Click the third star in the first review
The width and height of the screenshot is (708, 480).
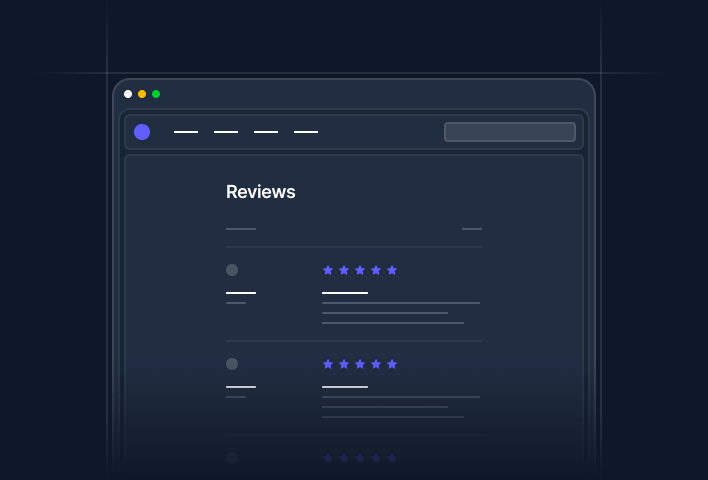coord(360,270)
